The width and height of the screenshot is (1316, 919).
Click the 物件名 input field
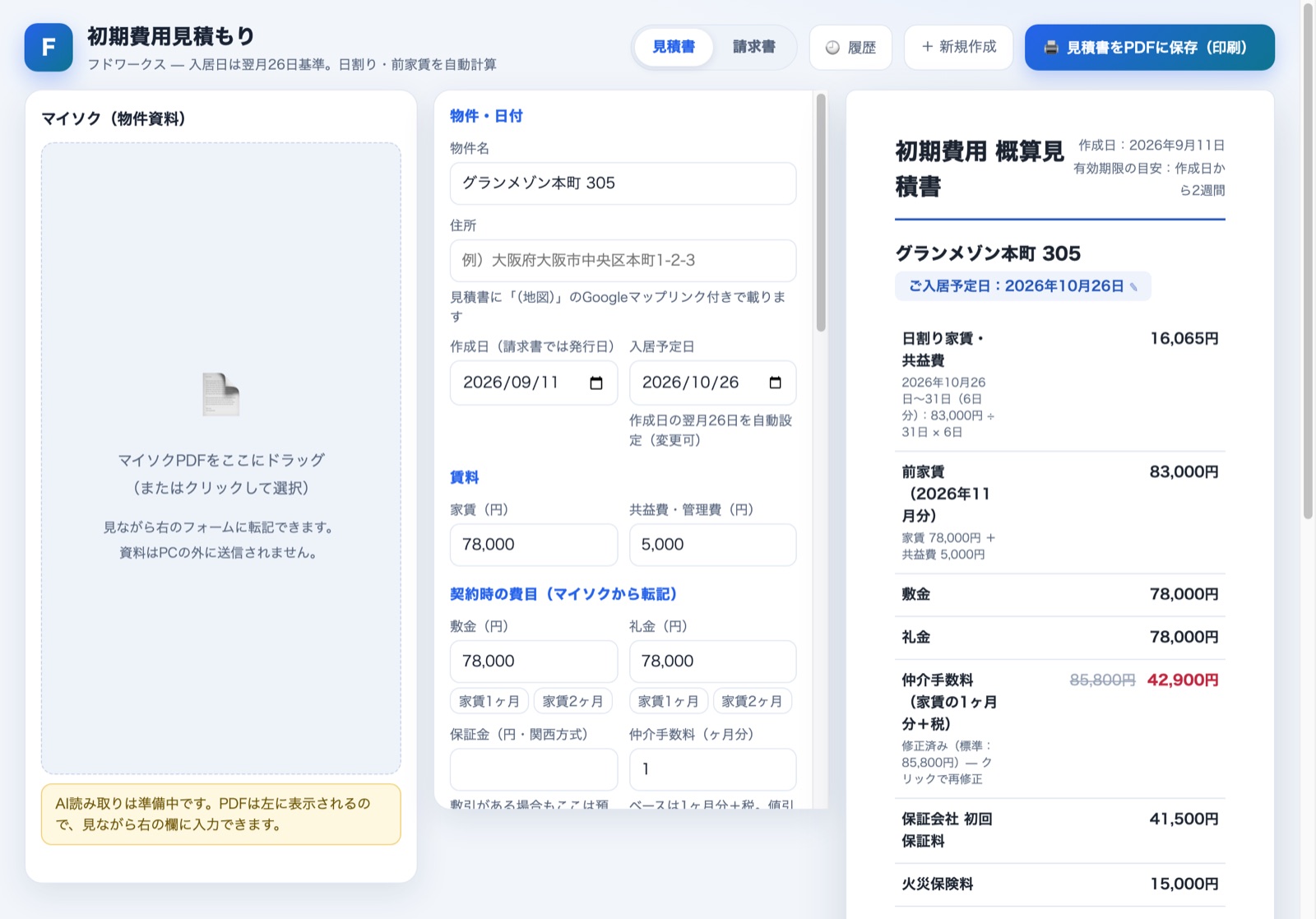623,183
